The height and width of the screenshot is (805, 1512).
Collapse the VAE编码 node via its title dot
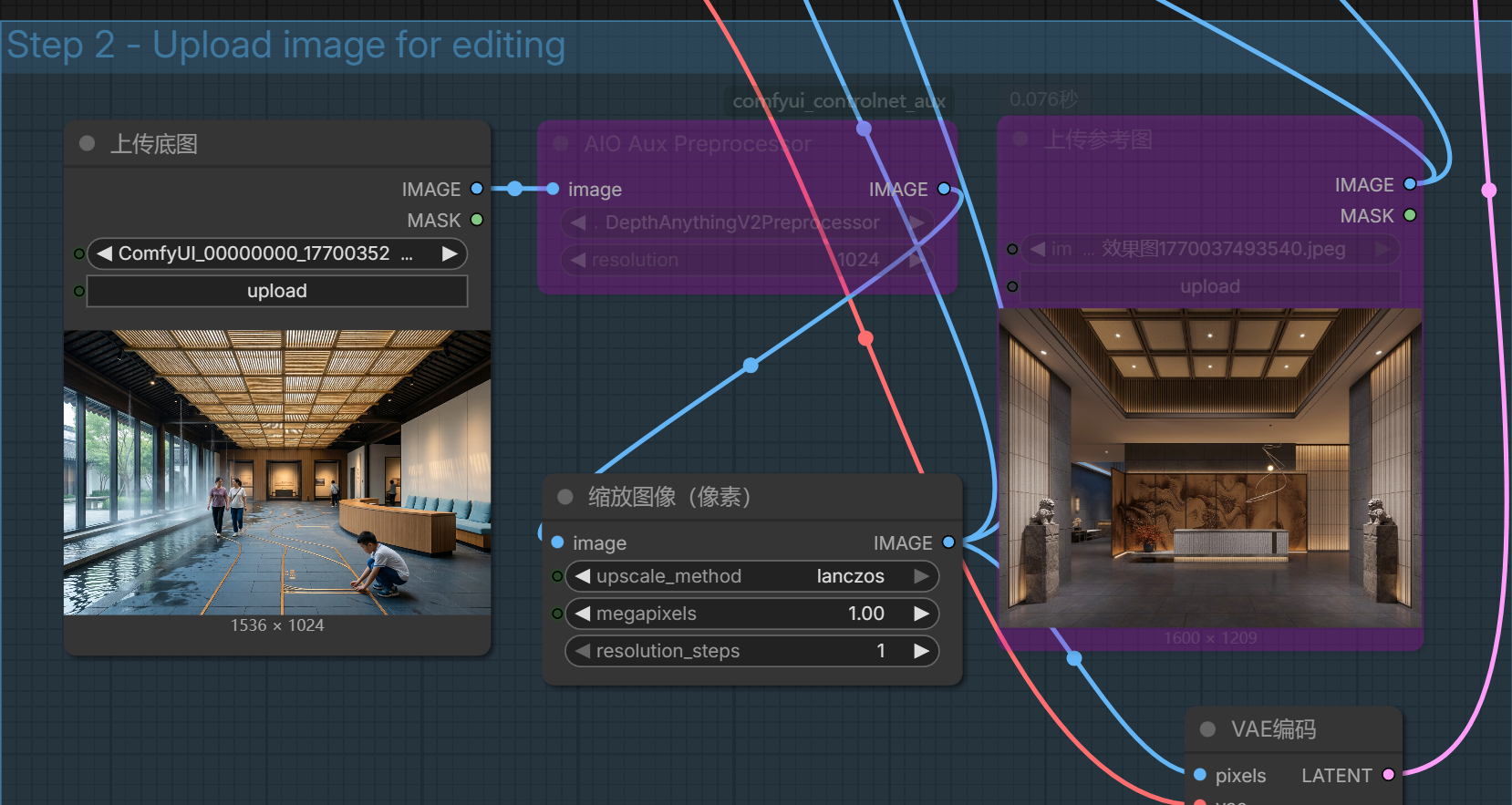1208,729
